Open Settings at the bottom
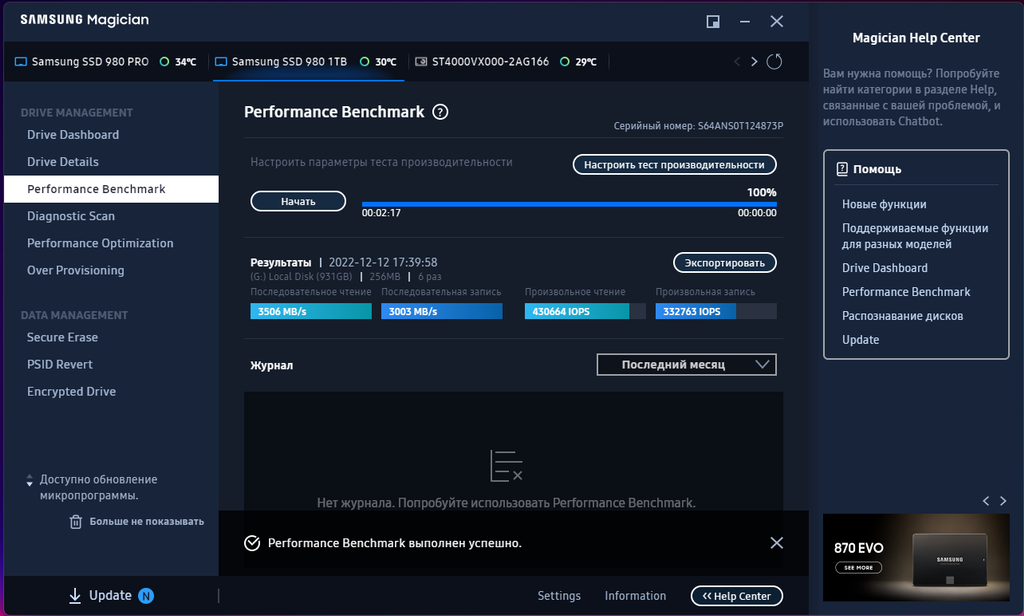 point(559,596)
